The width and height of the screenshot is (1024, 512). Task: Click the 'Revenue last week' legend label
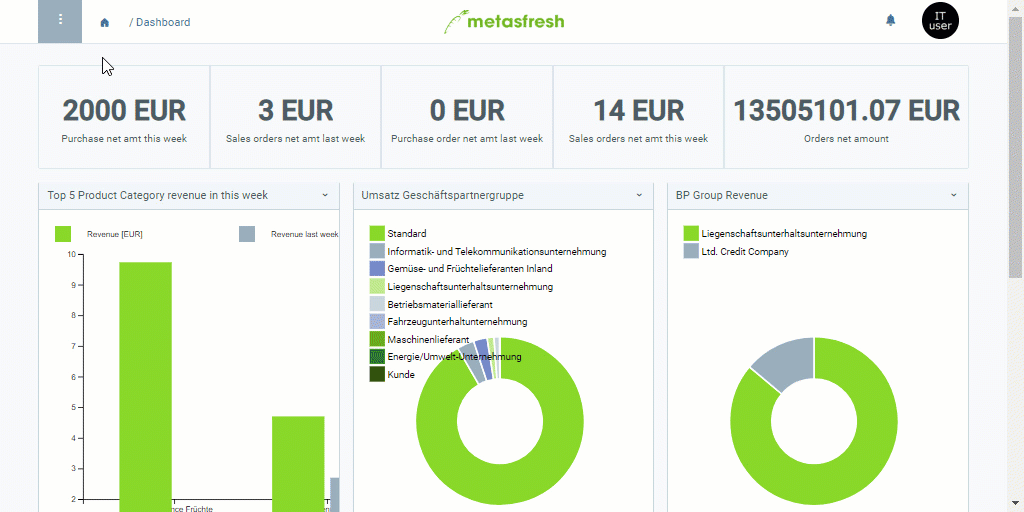305,234
